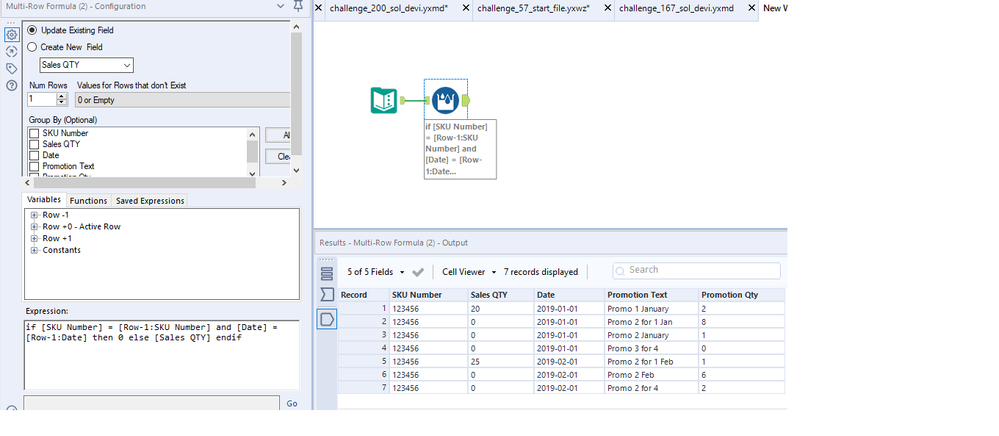Click the Go button
The height and width of the screenshot is (436, 999).
(292, 403)
